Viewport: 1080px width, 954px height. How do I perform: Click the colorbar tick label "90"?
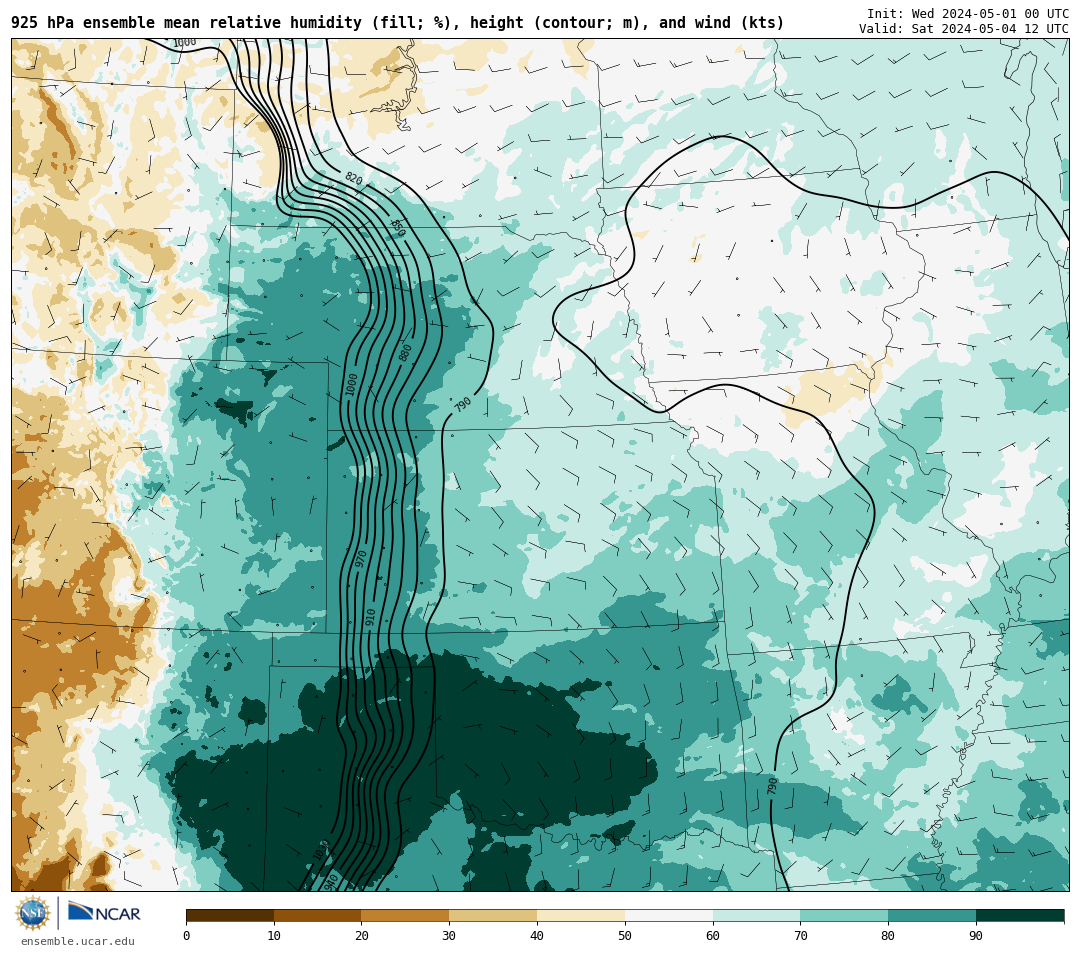point(976,935)
